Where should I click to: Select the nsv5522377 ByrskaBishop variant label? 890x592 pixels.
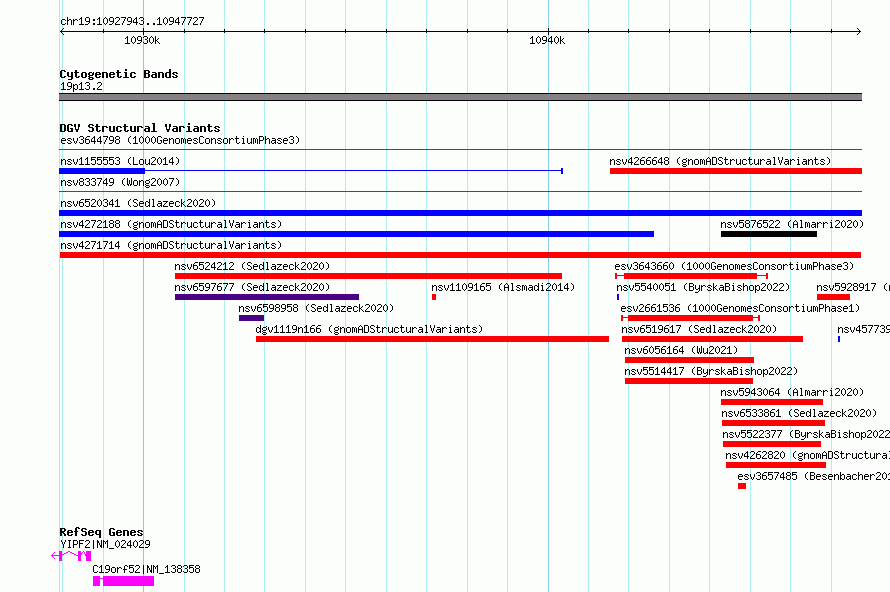(806, 434)
